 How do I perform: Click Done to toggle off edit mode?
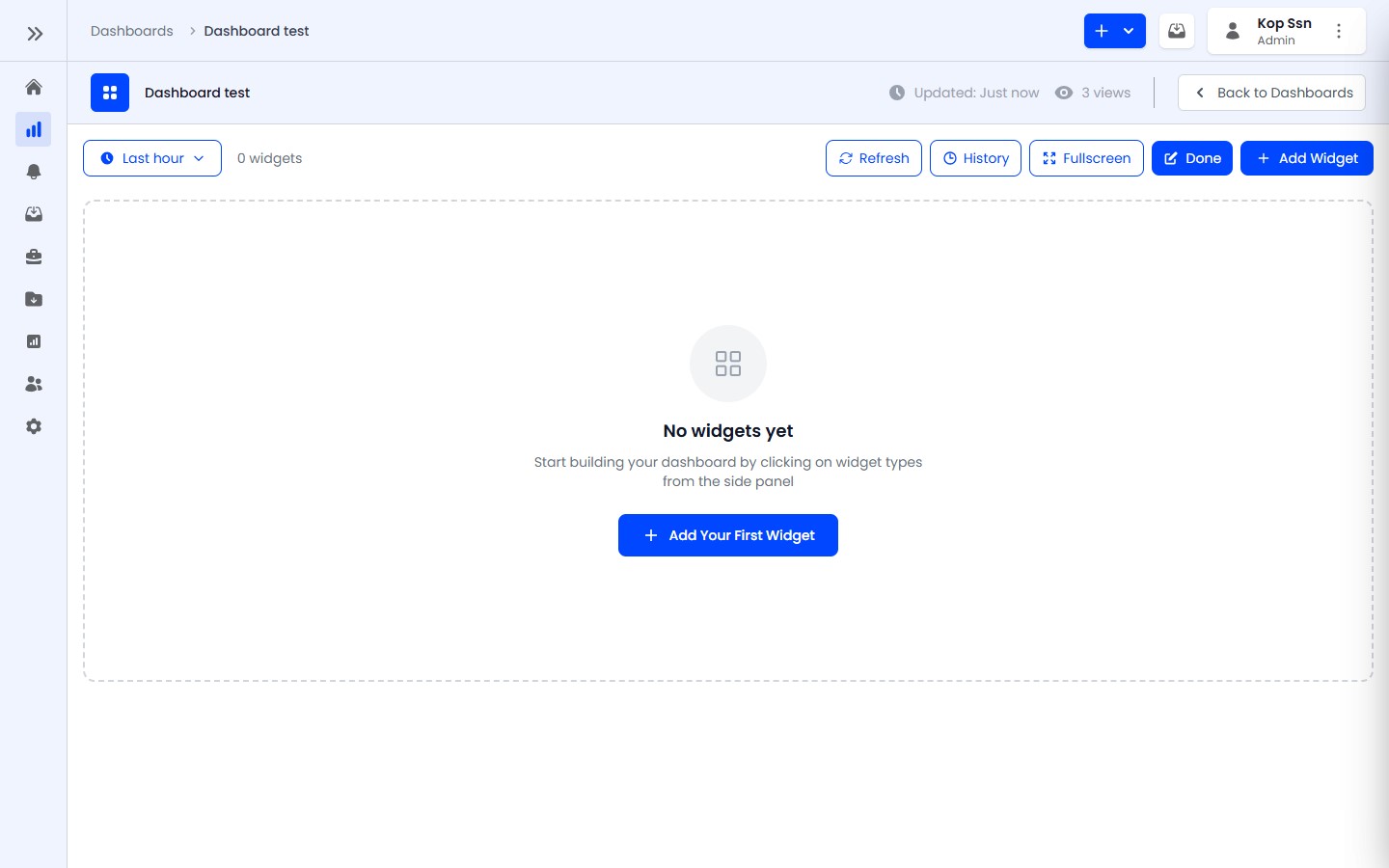coord(1192,158)
